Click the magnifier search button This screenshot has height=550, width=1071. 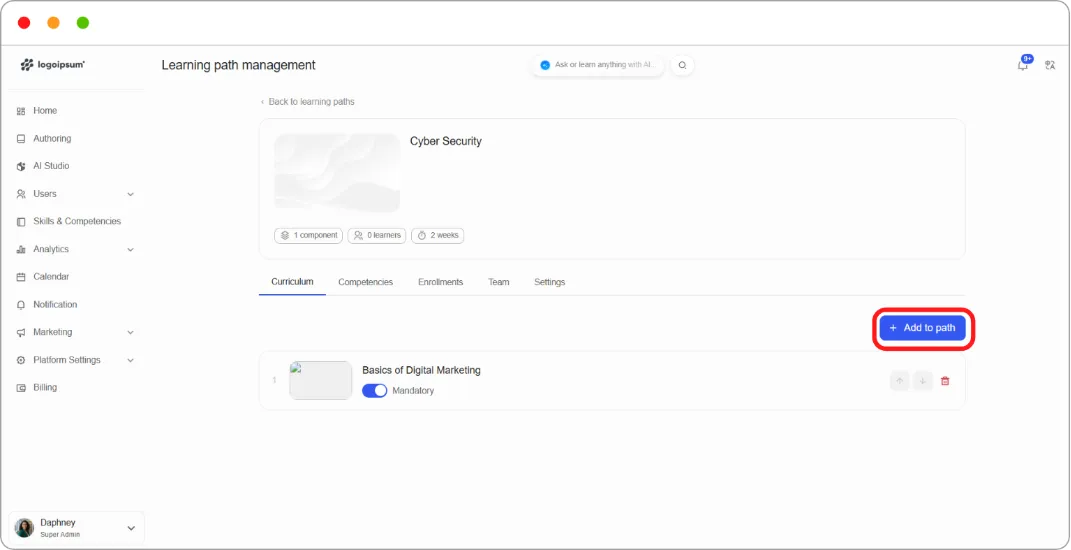682,65
